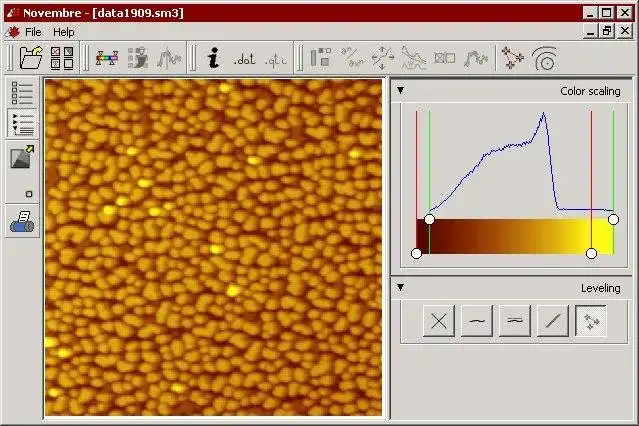Screen dimensions: 639x426
Task: Click the diagonal line plane leveling button
Action: [x=553, y=321]
